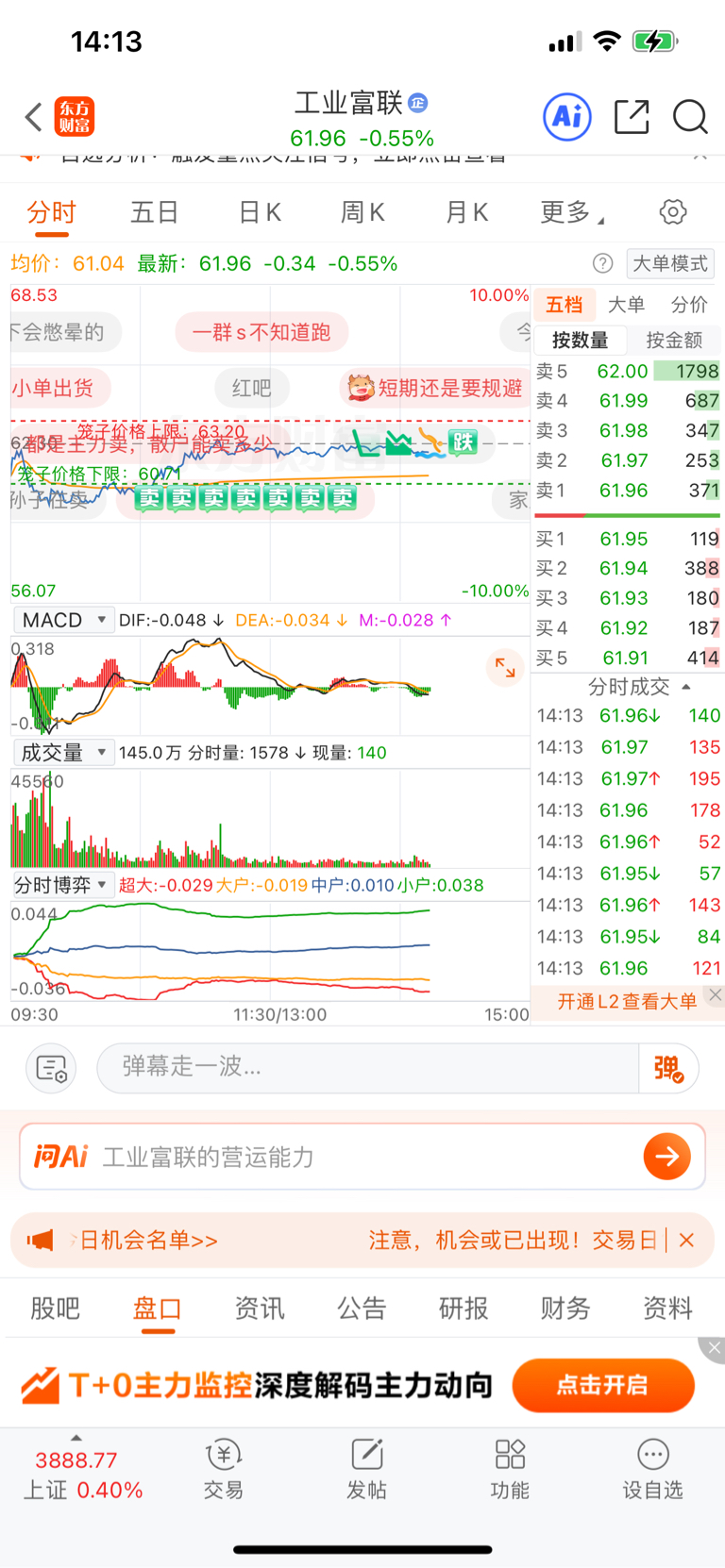Open the 交易 bottom icon
Viewport: 725px width, 1568px height.
point(224,1470)
